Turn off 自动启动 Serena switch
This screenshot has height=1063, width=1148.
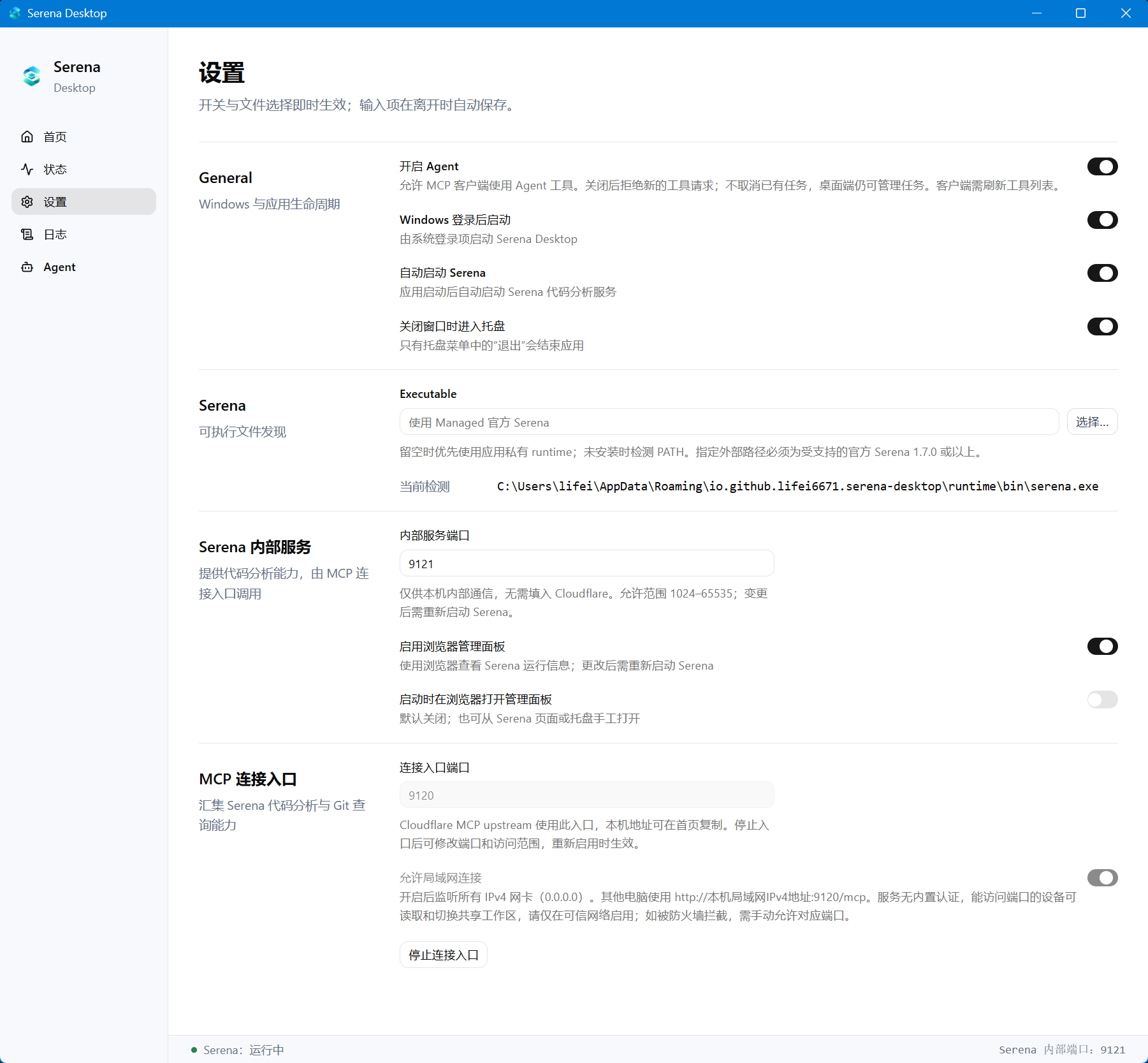coord(1102,273)
